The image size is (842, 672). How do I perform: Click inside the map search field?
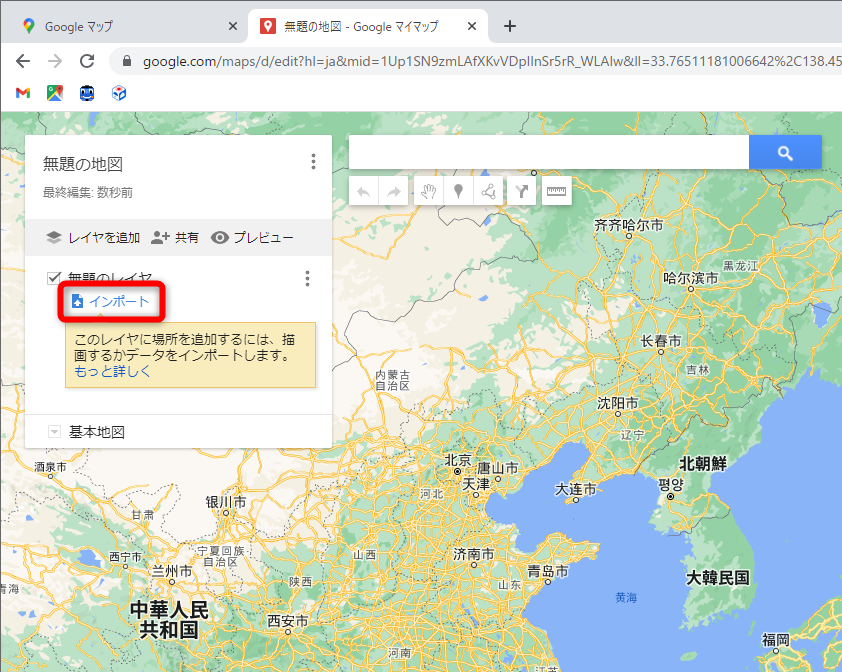coord(545,152)
